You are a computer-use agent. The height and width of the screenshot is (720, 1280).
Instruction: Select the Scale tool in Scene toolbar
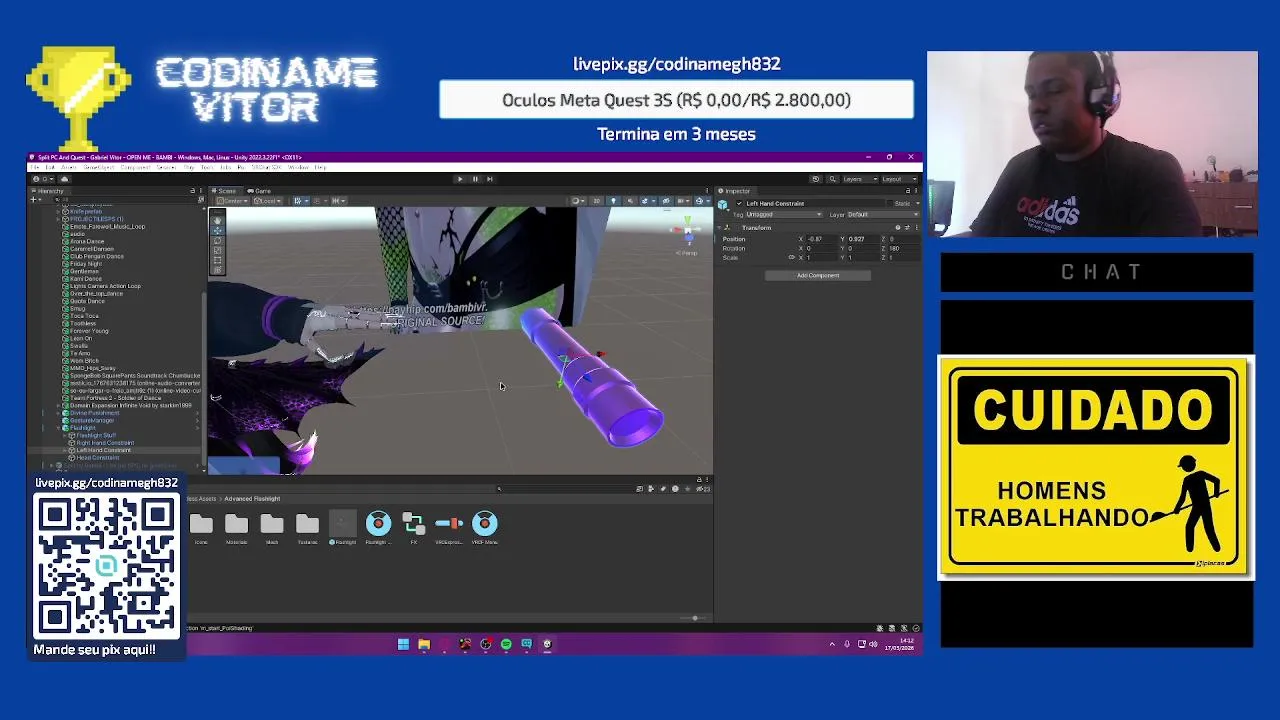pos(217,250)
